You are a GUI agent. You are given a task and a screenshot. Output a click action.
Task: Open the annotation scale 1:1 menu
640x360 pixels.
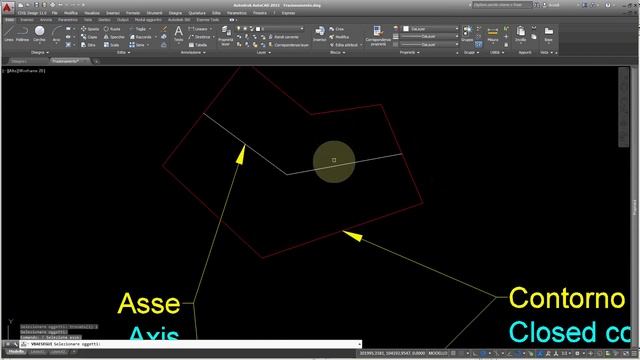(566, 353)
